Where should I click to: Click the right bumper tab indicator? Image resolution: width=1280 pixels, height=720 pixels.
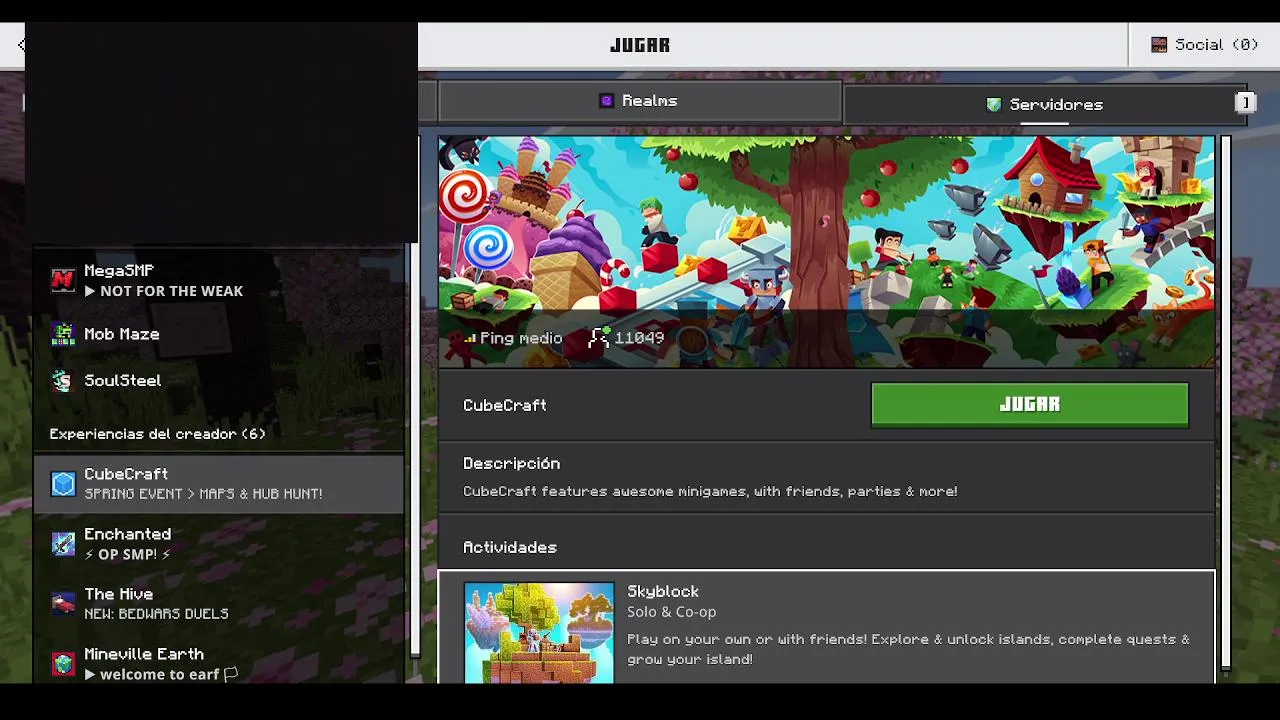point(1245,103)
